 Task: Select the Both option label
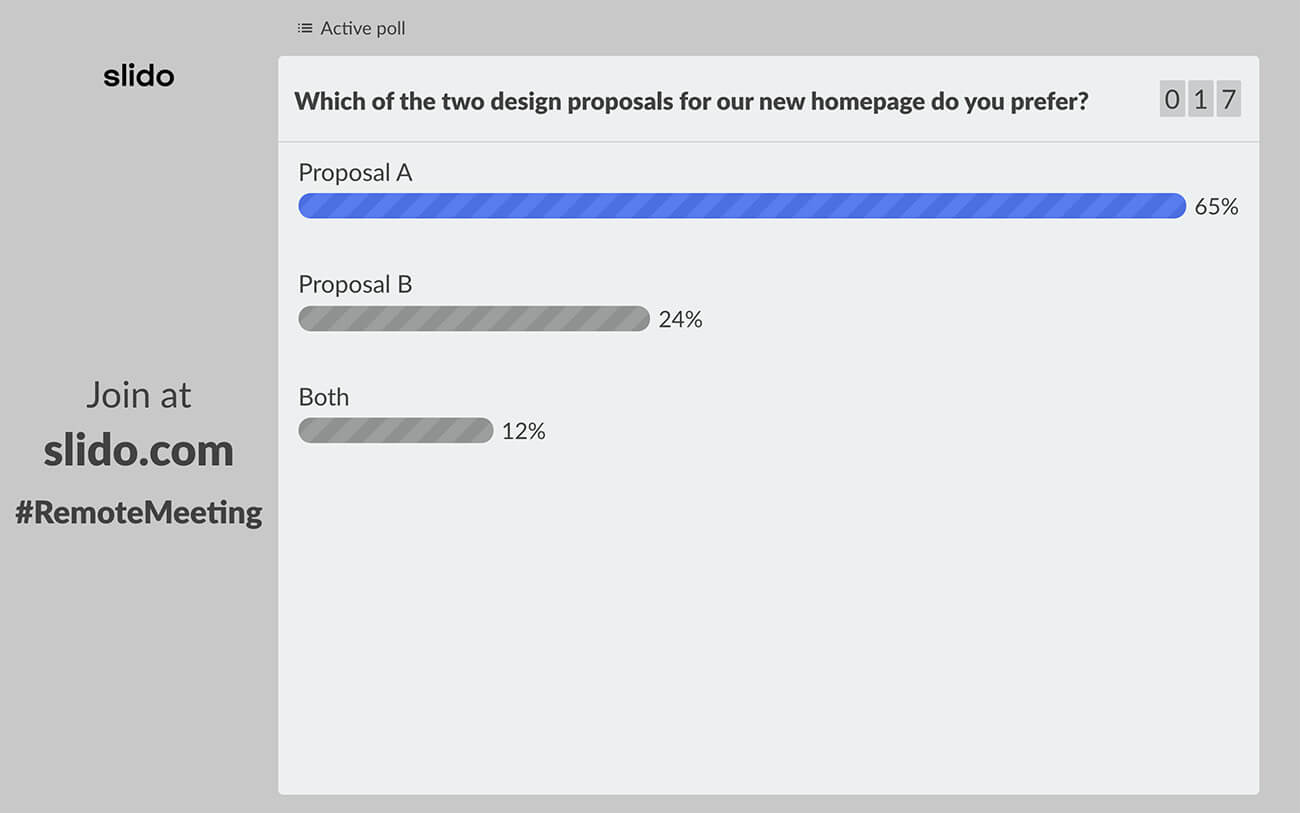324,397
